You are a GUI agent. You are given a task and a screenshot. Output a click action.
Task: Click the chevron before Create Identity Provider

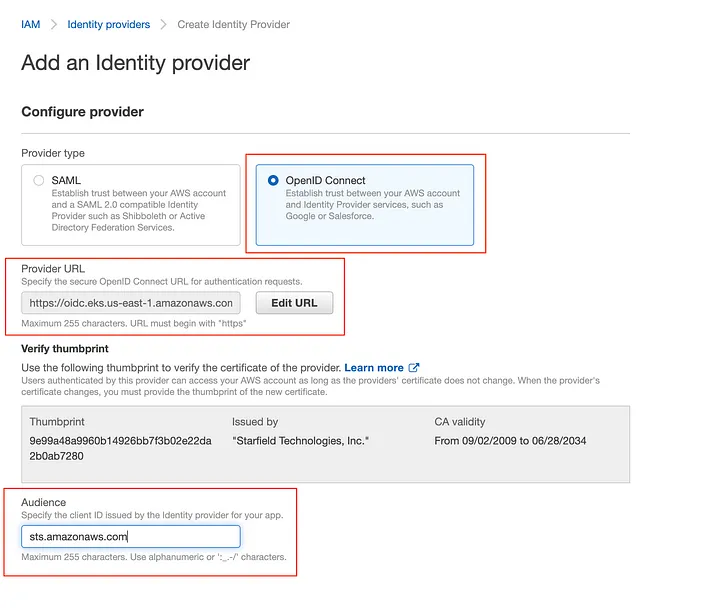coord(163,24)
